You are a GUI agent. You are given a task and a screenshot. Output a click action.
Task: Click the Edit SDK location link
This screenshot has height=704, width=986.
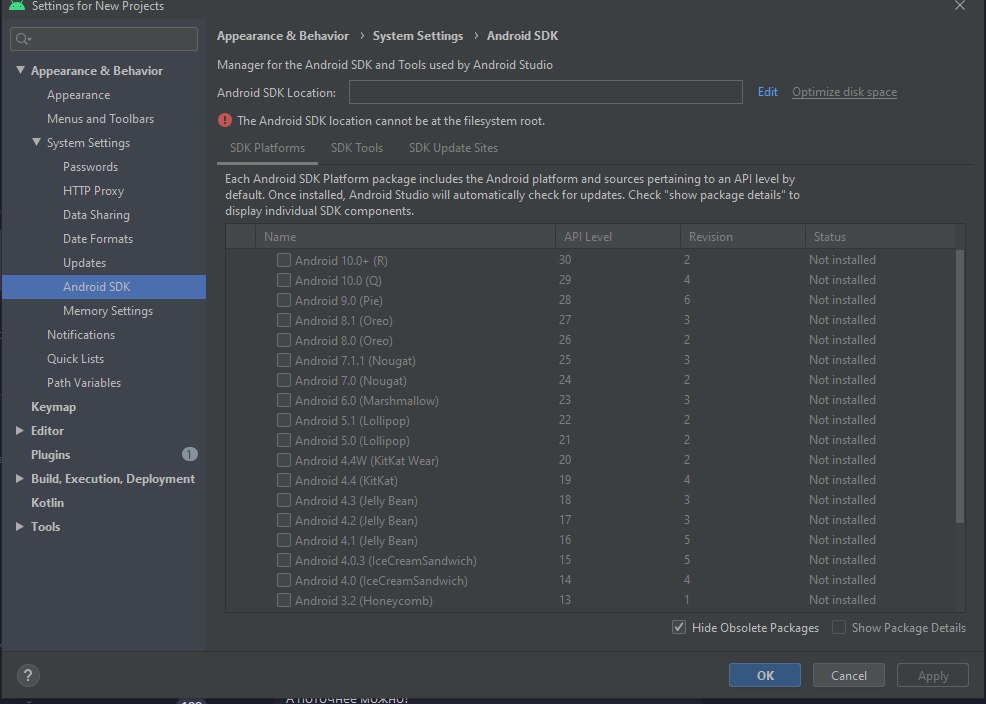tap(768, 92)
